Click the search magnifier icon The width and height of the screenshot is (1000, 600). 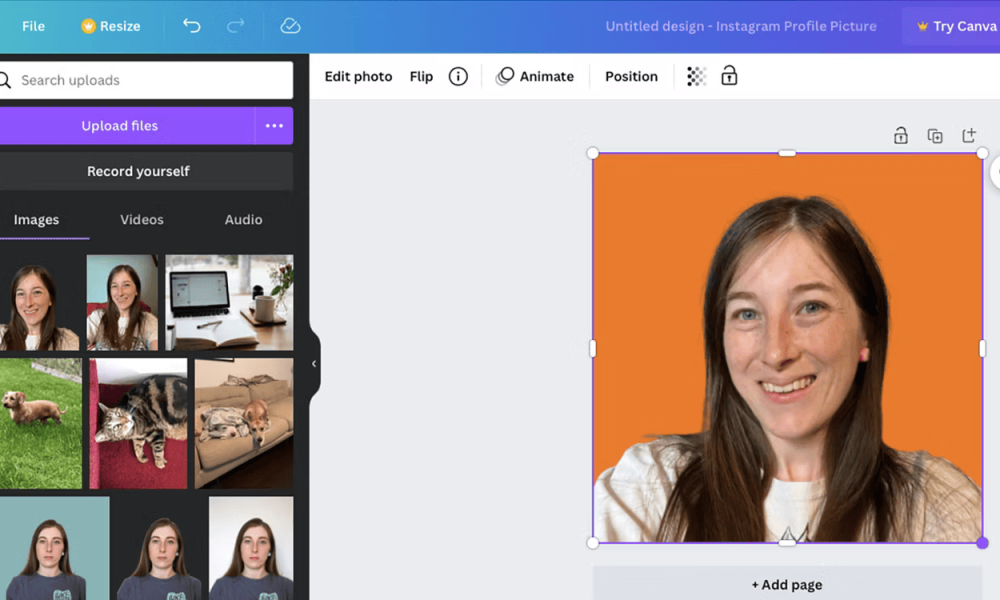[x=5, y=80]
